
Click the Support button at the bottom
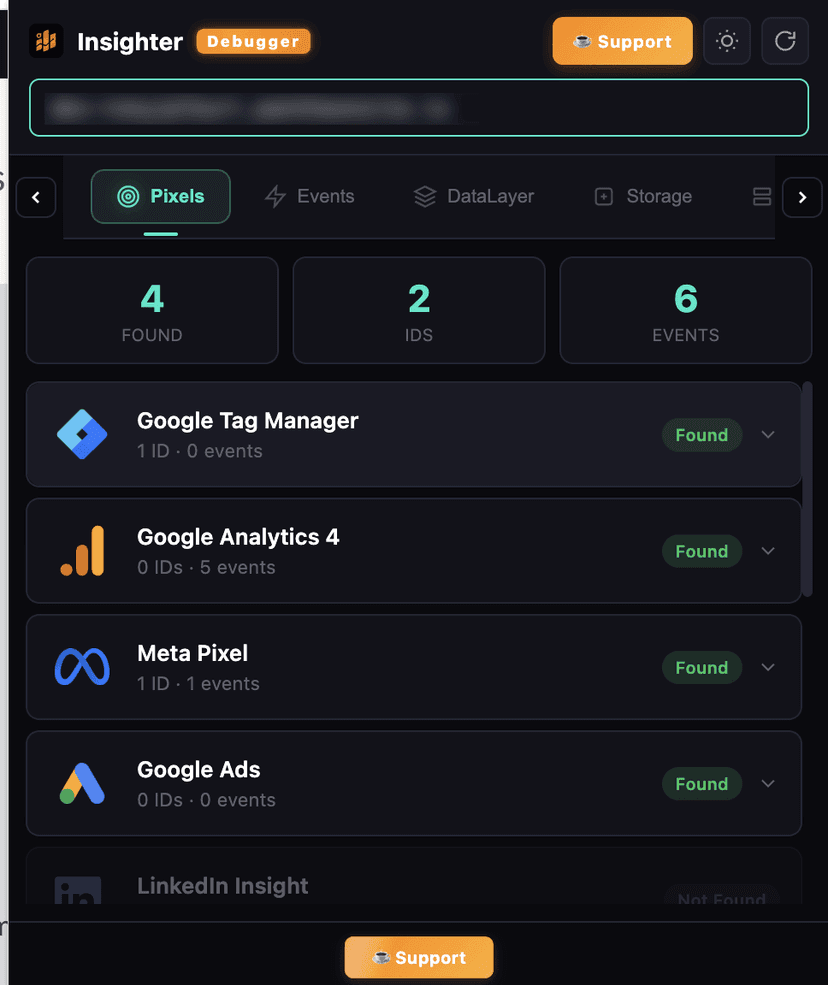pos(418,957)
